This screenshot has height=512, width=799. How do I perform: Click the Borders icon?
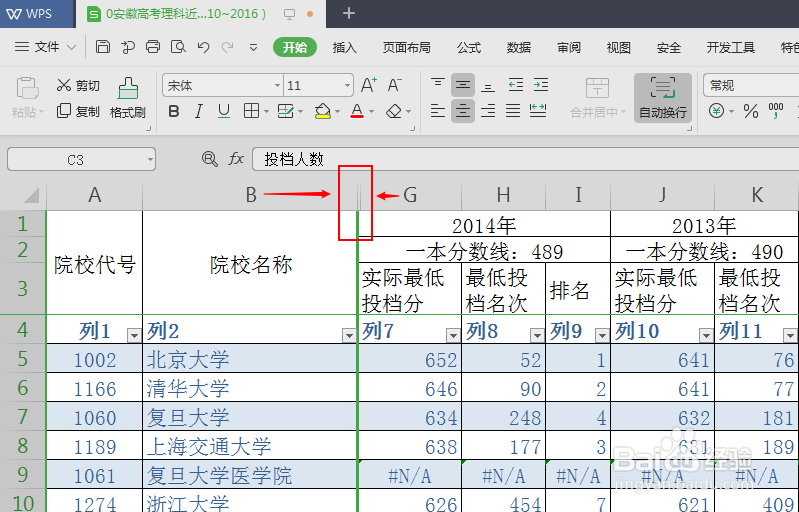click(251, 111)
